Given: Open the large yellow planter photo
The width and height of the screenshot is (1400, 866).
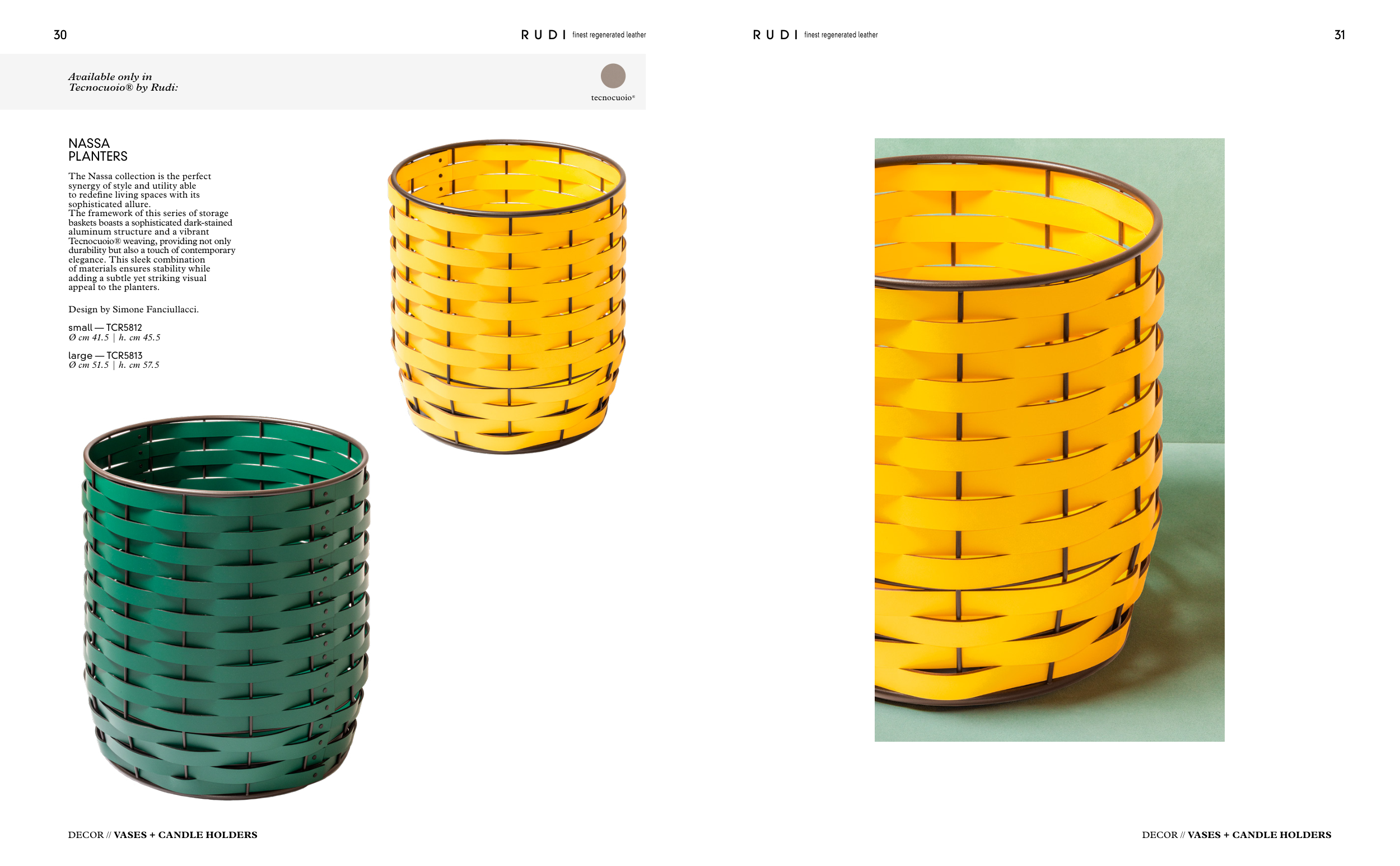Looking at the screenshot, I should click(x=1049, y=440).
